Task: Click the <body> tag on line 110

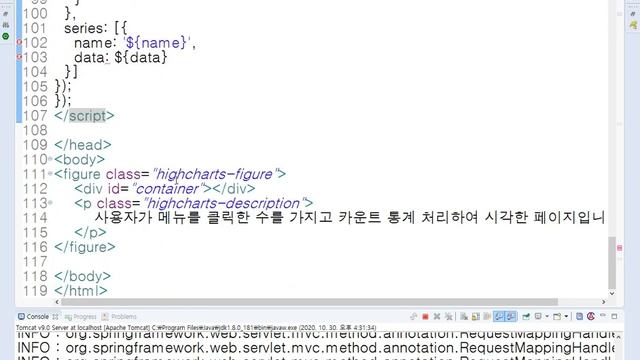Action: click(80, 160)
